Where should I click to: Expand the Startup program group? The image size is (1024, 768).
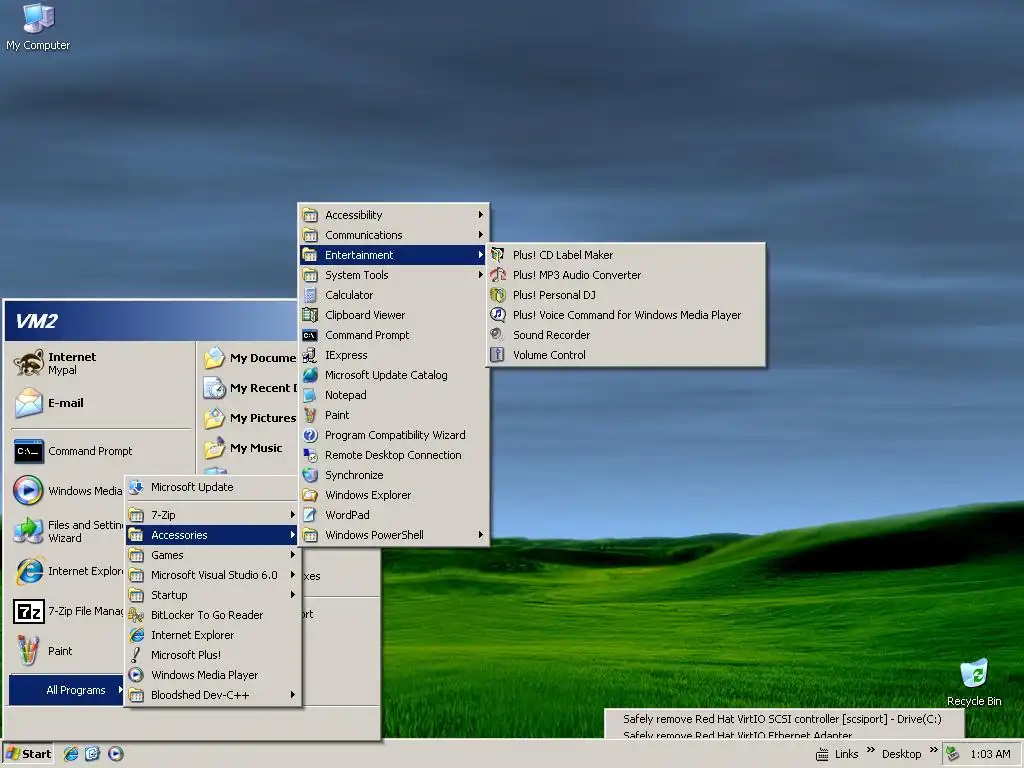coord(212,595)
